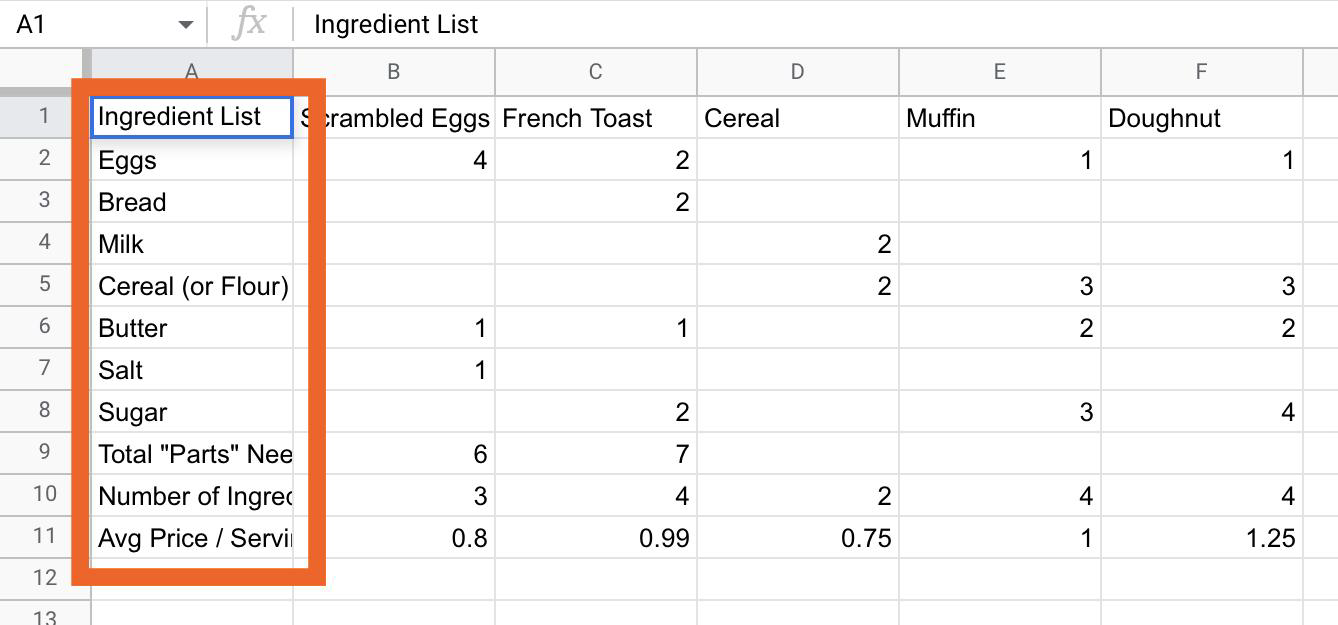Screen dimensions: 1338x625
Task: Click the Cereal (or Flour) cell
Action: (x=192, y=286)
